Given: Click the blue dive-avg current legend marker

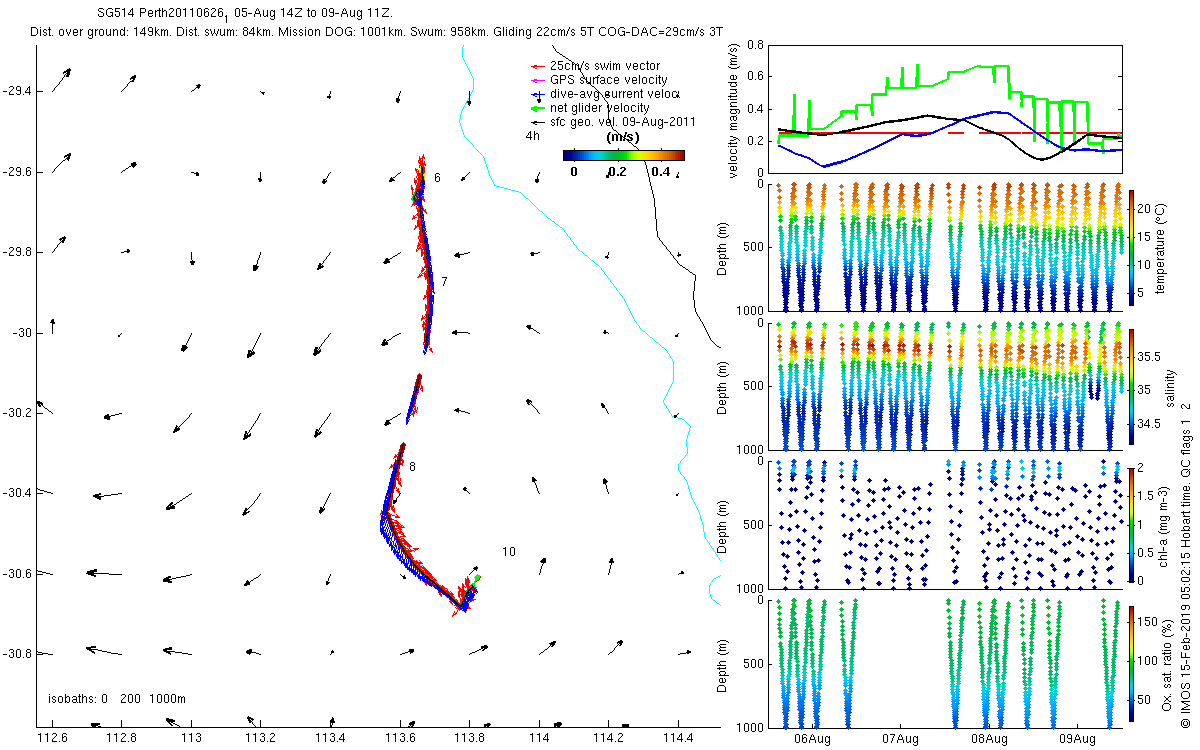Looking at the screenshot, I should coord(538,94).
